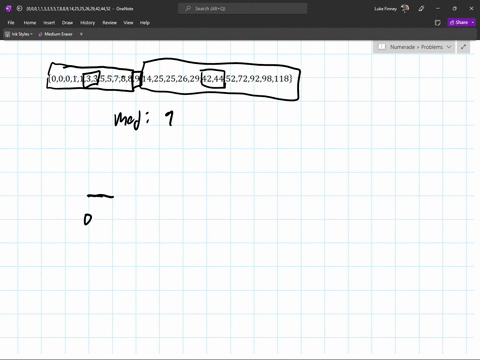Open the File menu
480x360 pixels.
[11, 23]
